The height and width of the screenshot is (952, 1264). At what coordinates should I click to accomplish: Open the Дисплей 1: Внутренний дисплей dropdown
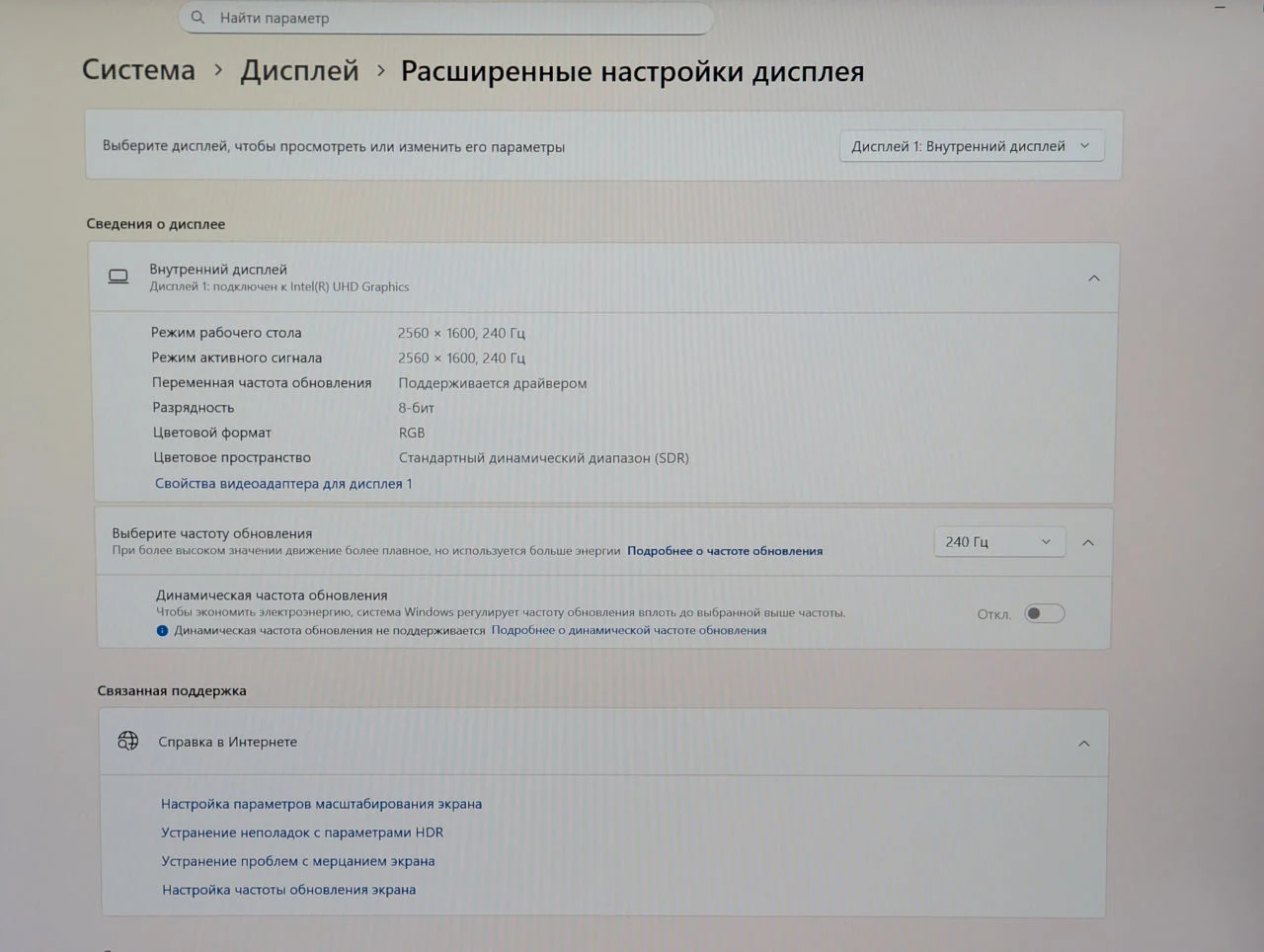[x=972, y=146]
